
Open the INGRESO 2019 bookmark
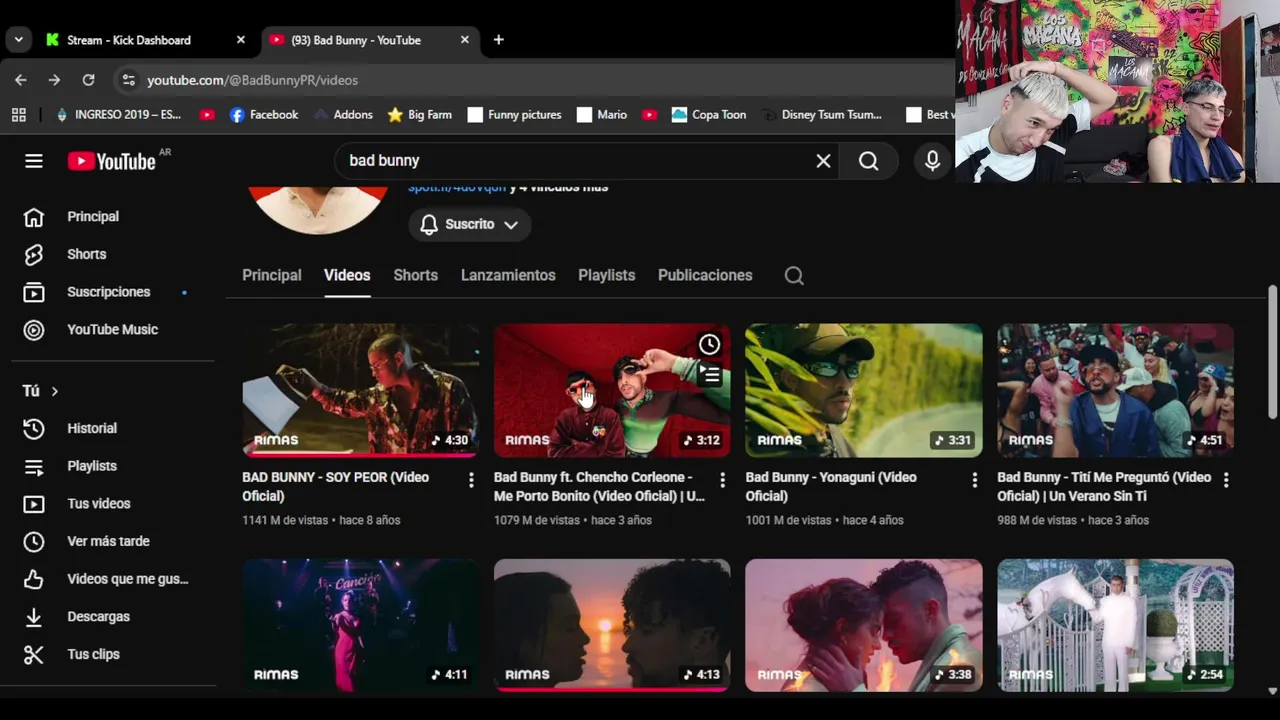118,115
